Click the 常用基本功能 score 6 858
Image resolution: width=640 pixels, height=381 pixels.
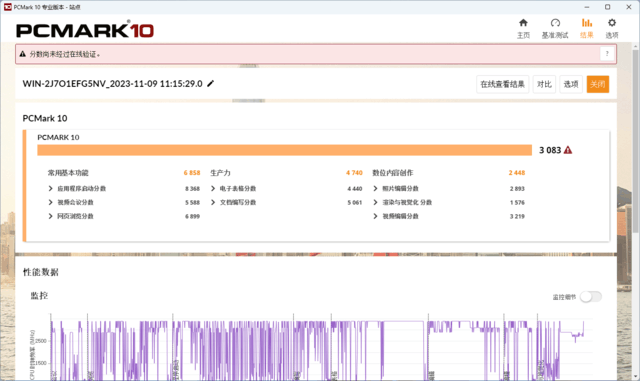[x=192, y=173]
